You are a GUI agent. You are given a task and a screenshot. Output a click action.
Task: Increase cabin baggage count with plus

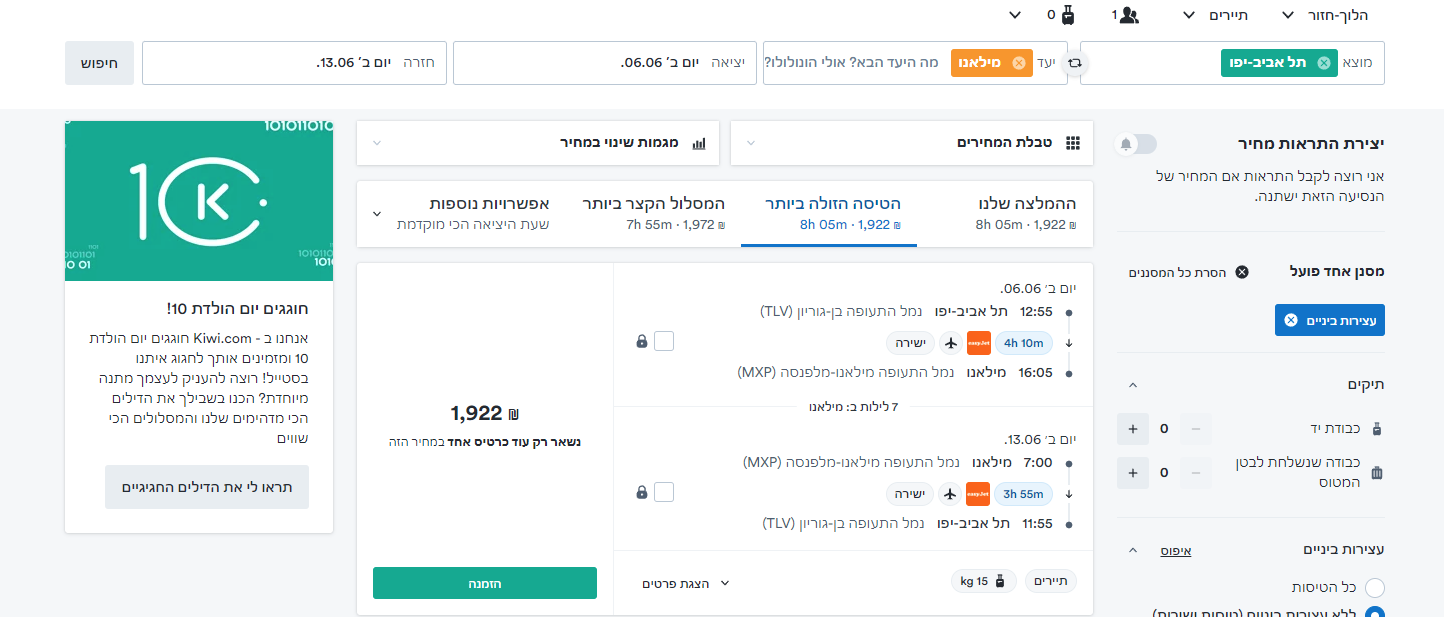[x=1133, y=429]
